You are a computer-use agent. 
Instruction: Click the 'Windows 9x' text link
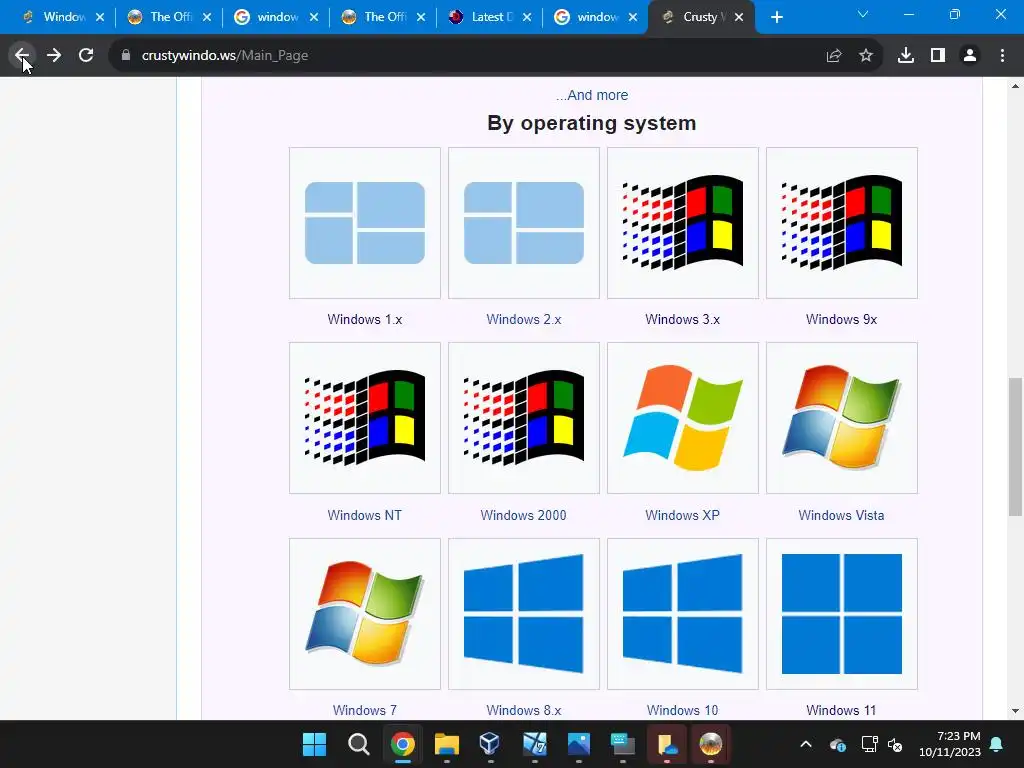coord(841,319)
